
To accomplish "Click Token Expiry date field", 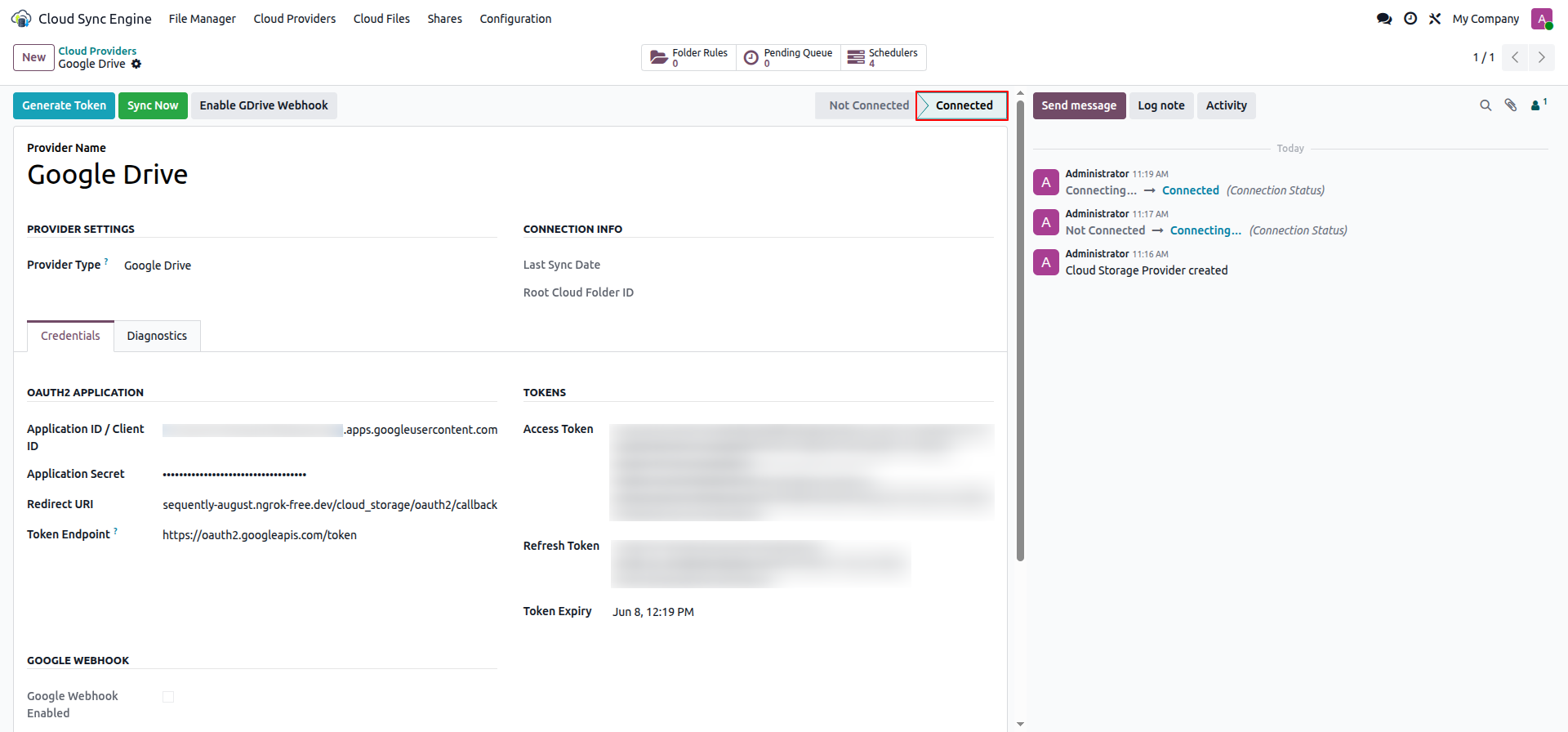I will click(x=653, y=612).
